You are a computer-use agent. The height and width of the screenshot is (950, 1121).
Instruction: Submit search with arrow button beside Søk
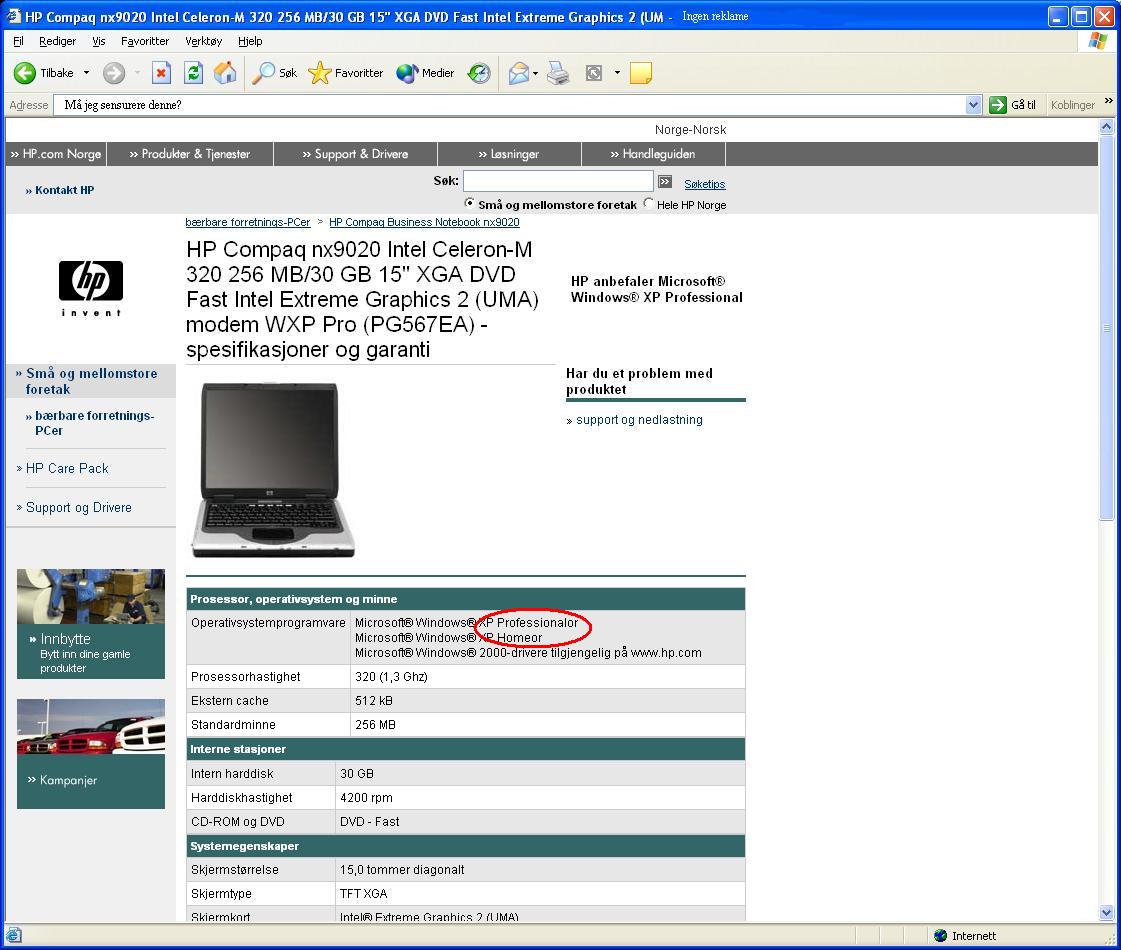tap(665, 182)
